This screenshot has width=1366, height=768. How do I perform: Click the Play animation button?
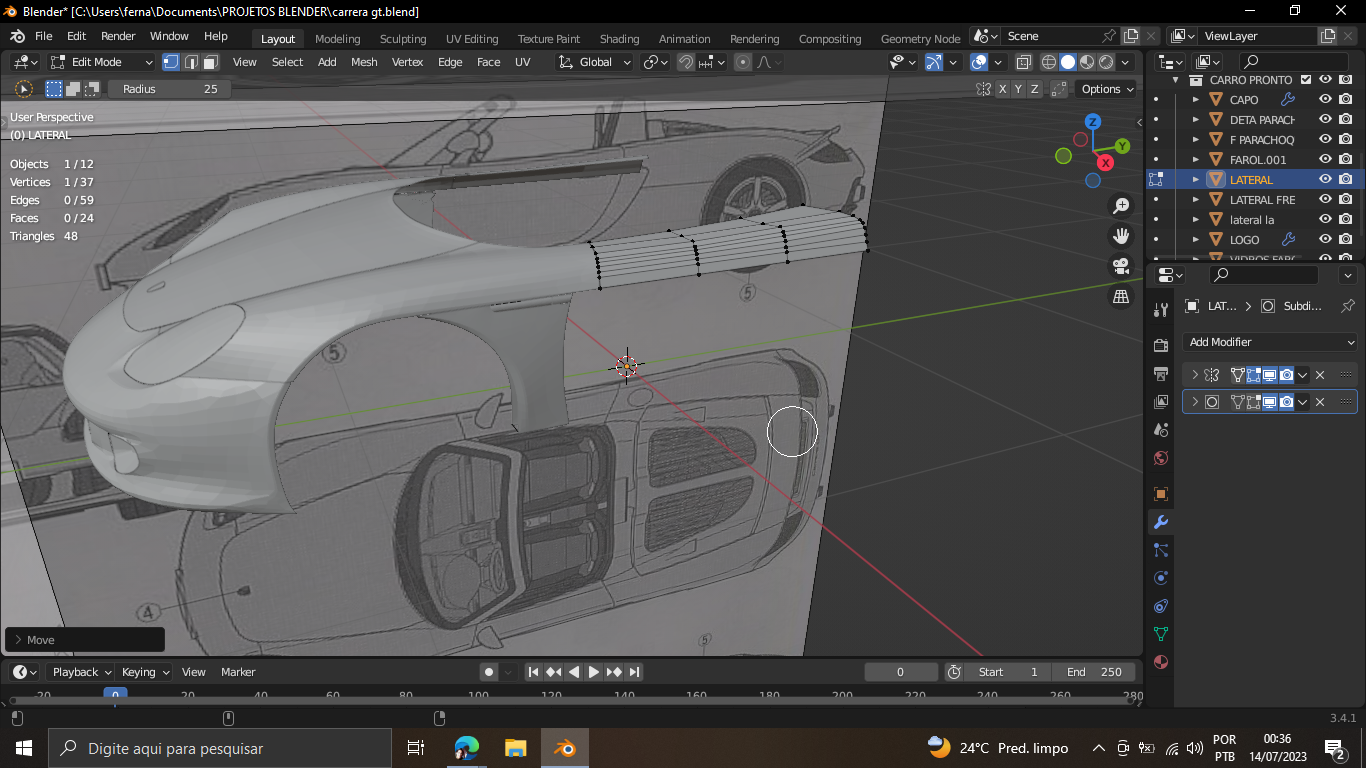(x=594, y=672)
